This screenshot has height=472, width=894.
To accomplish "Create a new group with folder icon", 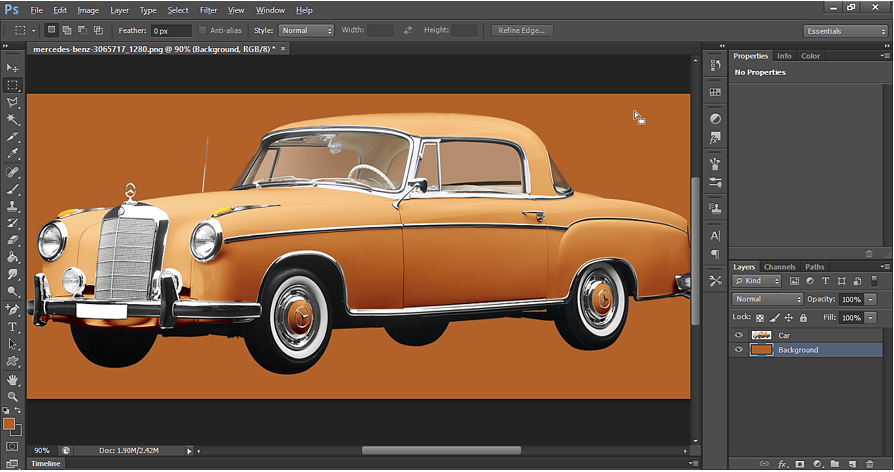I will [835, 464].
